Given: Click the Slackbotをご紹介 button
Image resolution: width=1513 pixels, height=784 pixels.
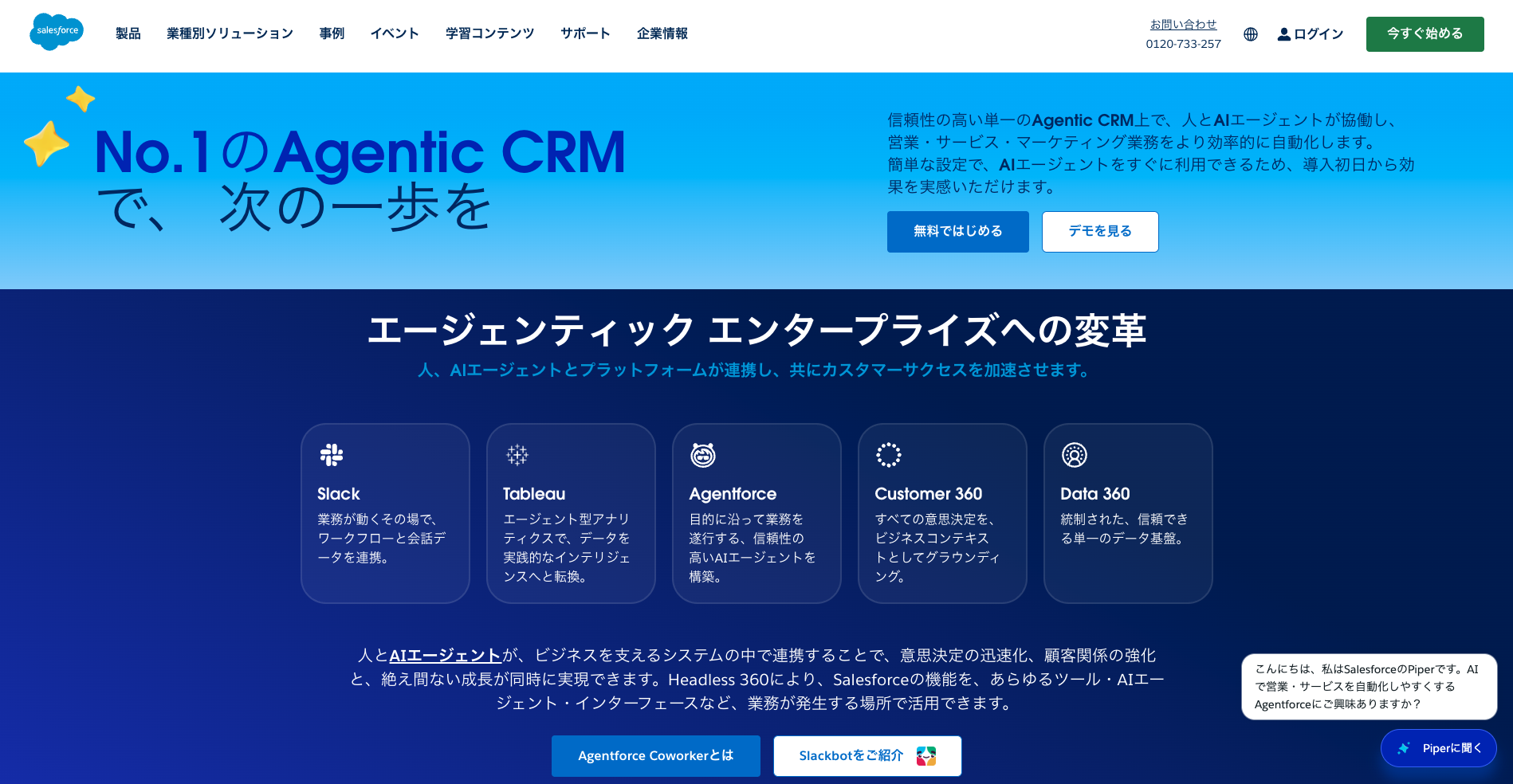Looking at the screenshot, I should (867, 756).
